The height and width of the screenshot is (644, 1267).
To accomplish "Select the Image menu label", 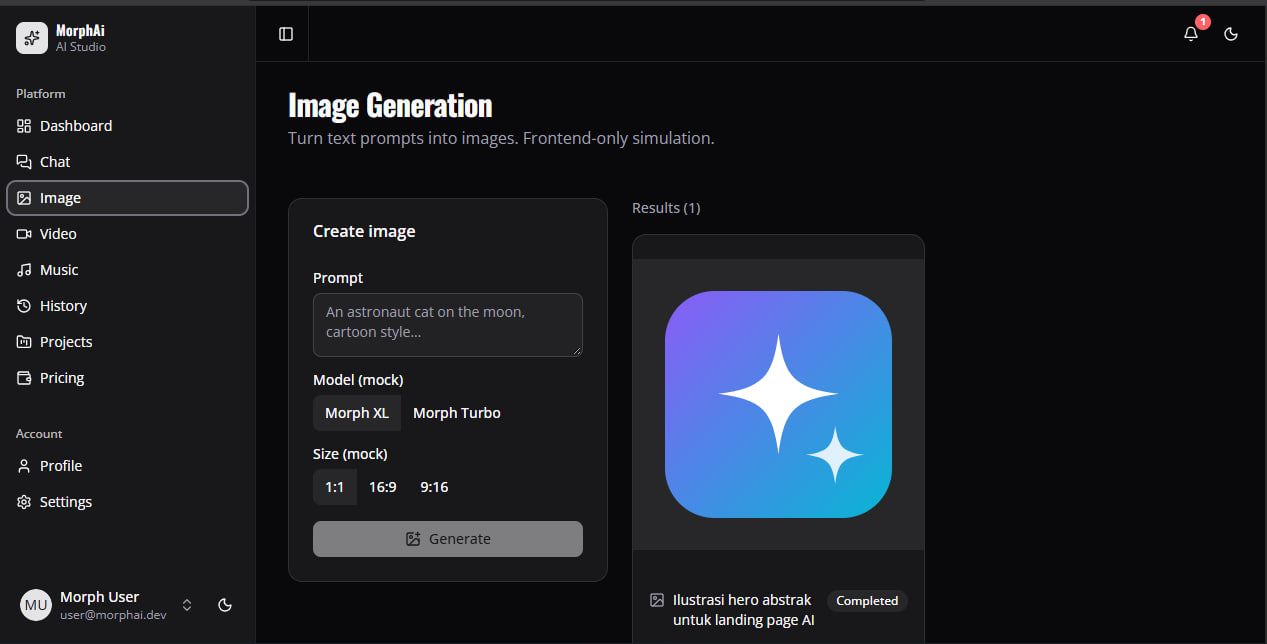I will [x=60, y=198].
